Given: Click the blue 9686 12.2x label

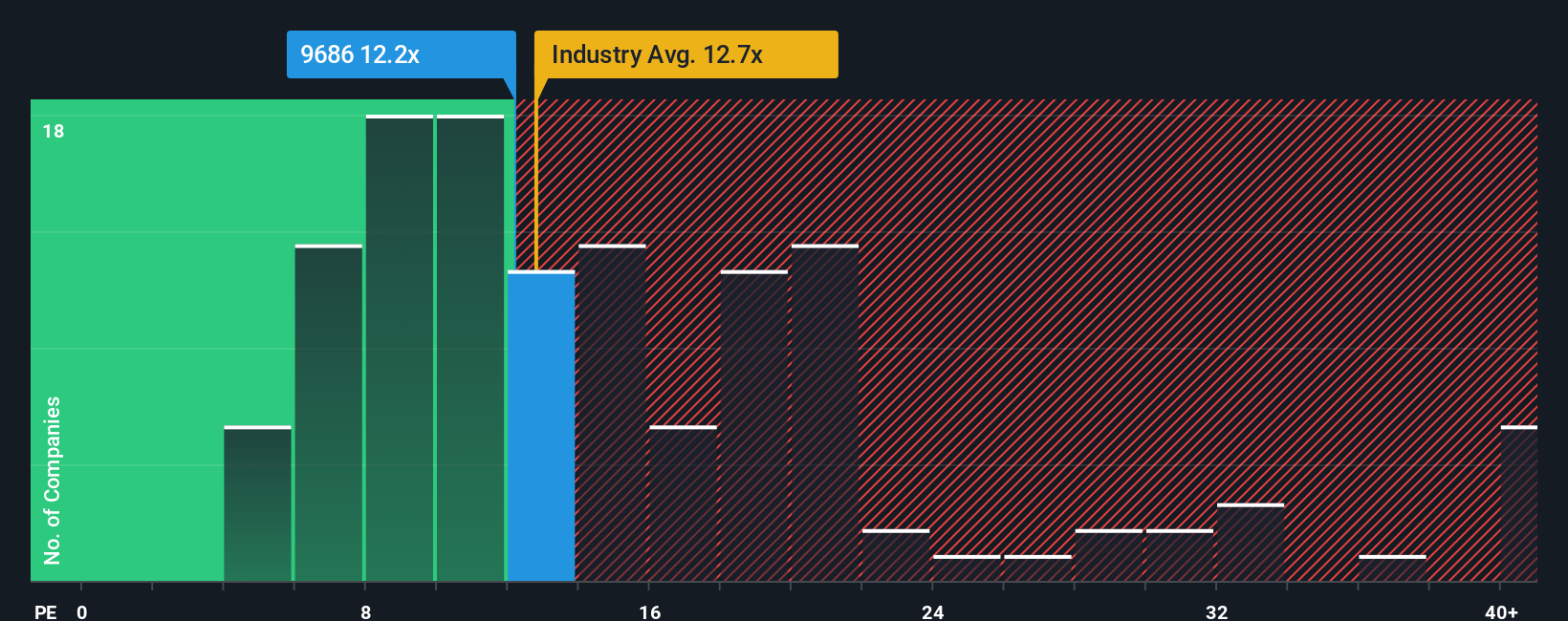Looking at the screenshot, I should 401,54.
